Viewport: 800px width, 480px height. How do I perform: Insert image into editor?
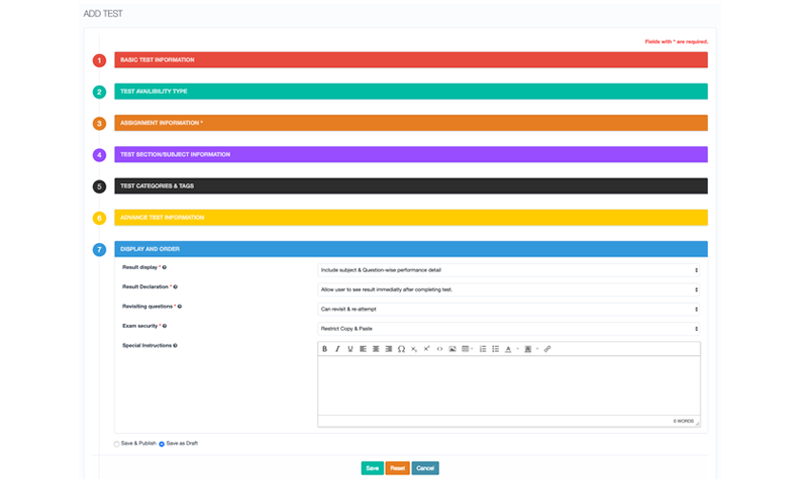[452, 349]
